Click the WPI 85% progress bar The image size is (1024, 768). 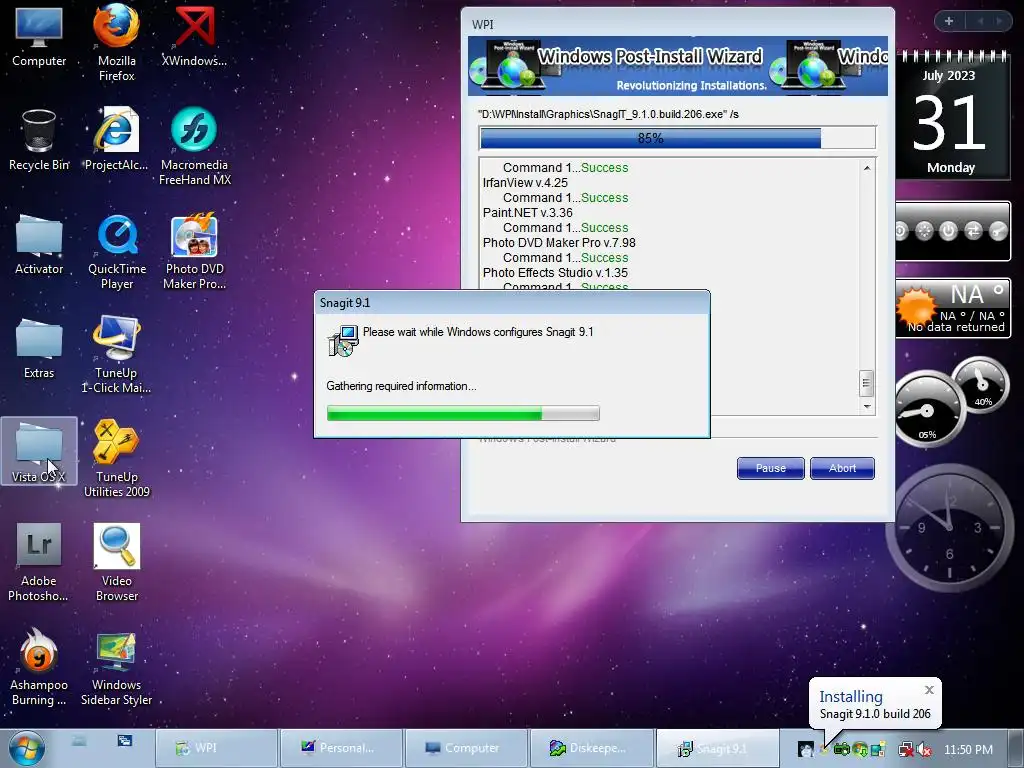(677, 138)
